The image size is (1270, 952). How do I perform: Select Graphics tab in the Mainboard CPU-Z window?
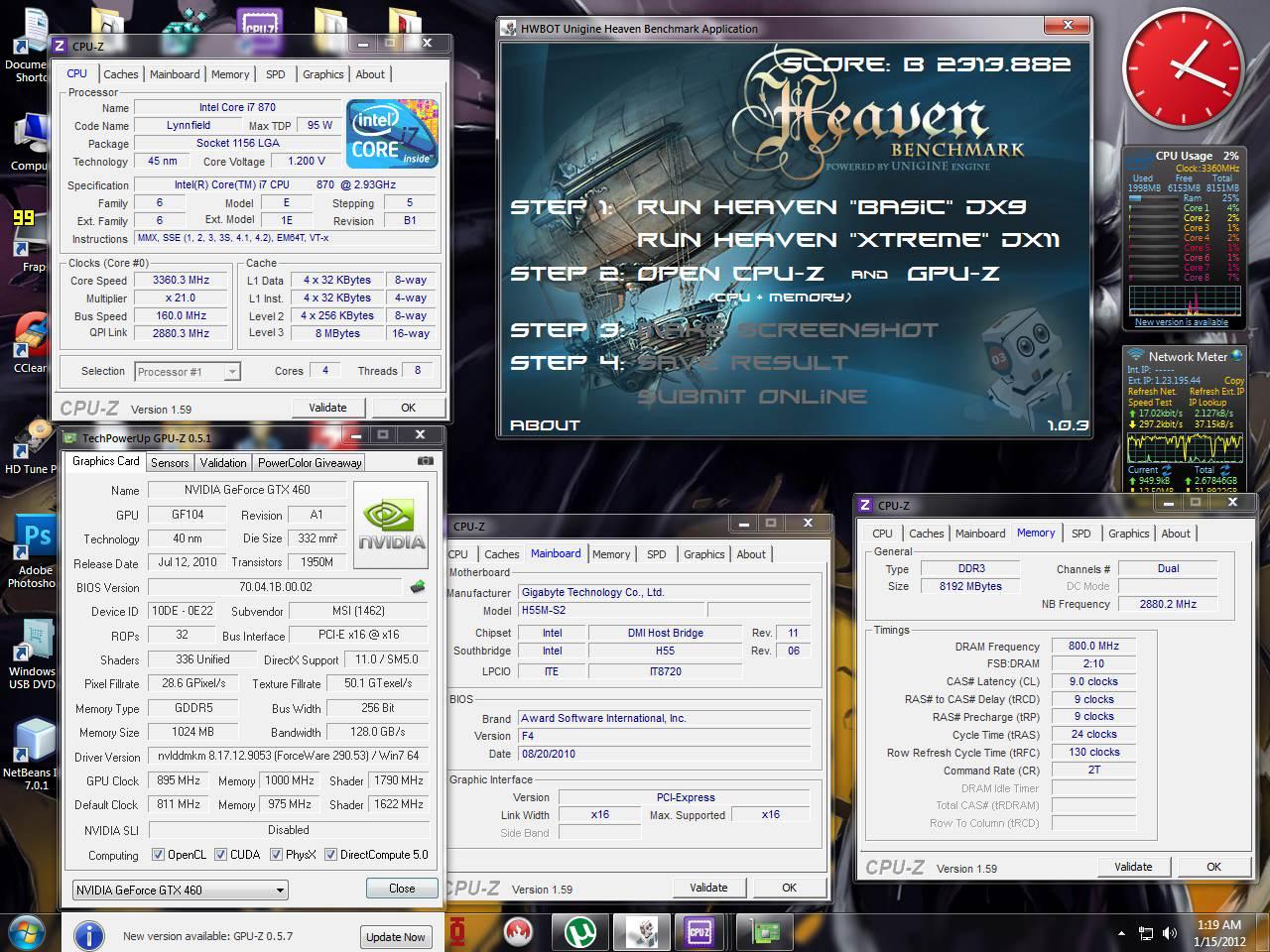(x=704, y=554)
